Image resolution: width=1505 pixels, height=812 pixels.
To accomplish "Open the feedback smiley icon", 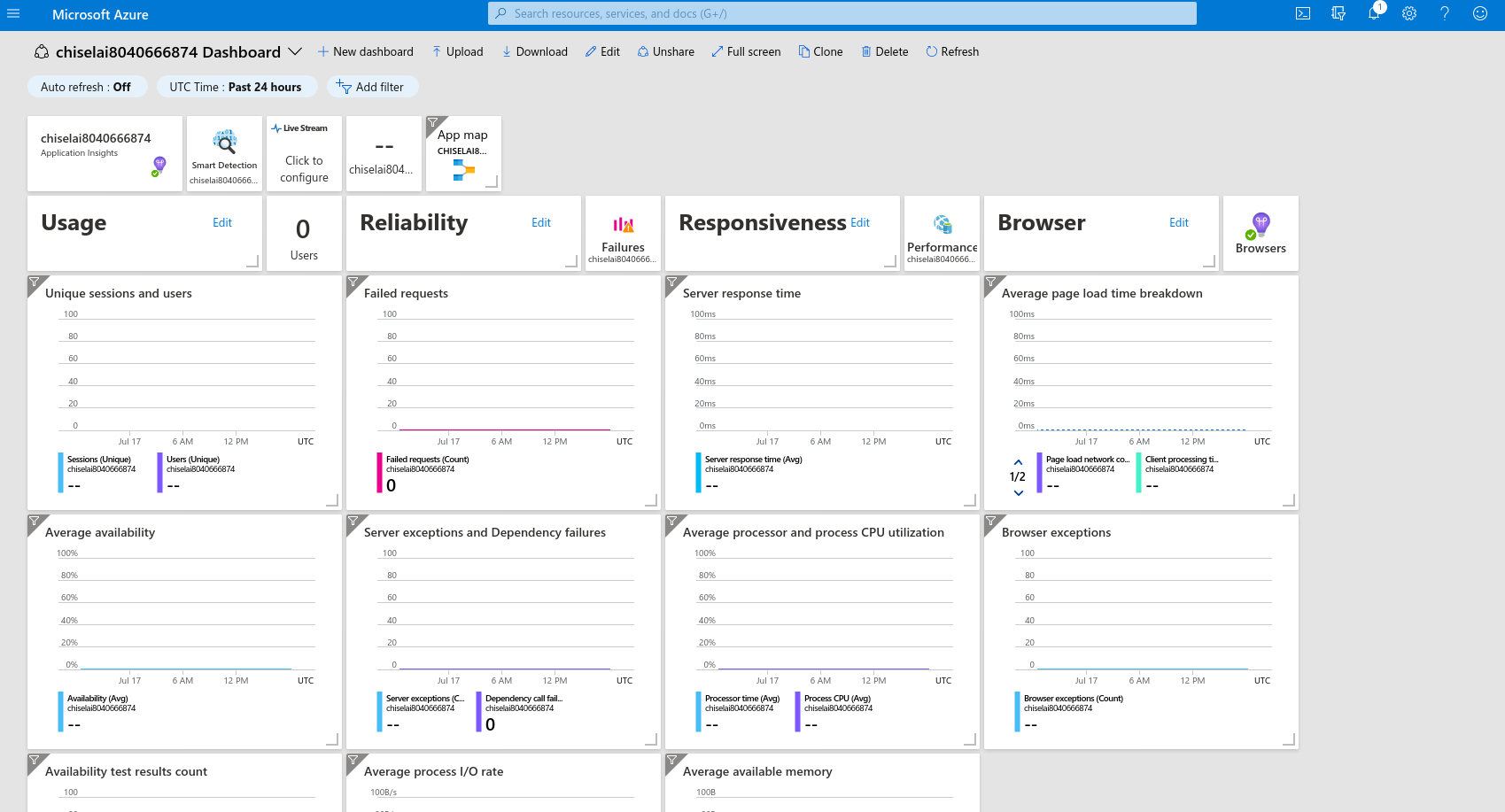I will click(1480, 14).
